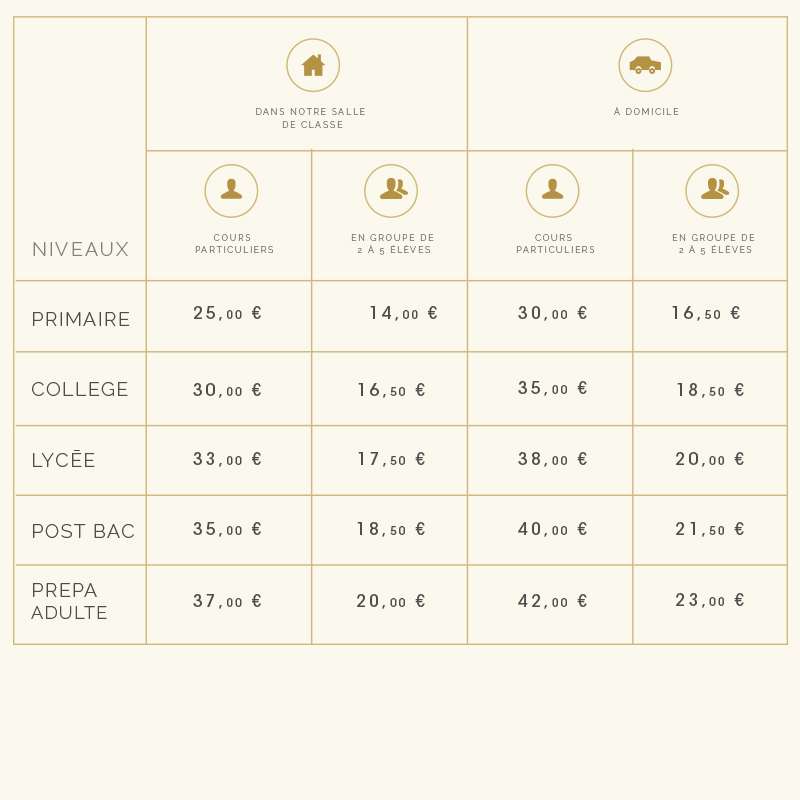Click the 14,00 € primaire group price
The image size is (800, 800).
[x=404, y=313]
